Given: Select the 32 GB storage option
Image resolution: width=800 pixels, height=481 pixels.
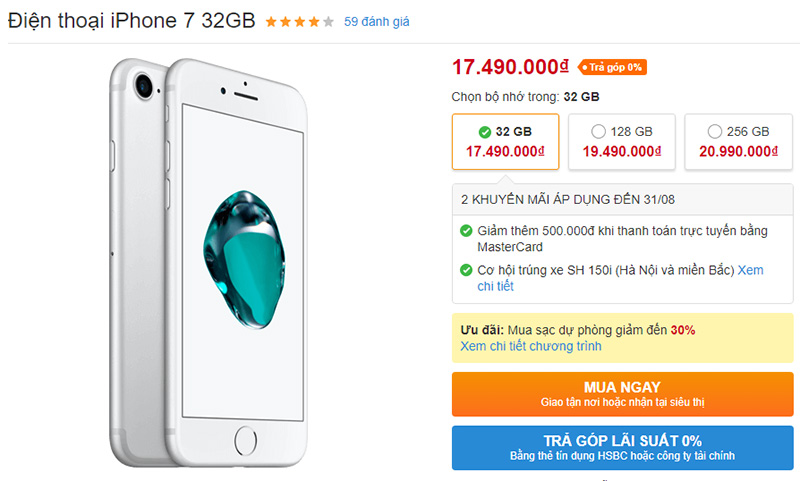Looking at the screenshot, I should pos(506,141).
